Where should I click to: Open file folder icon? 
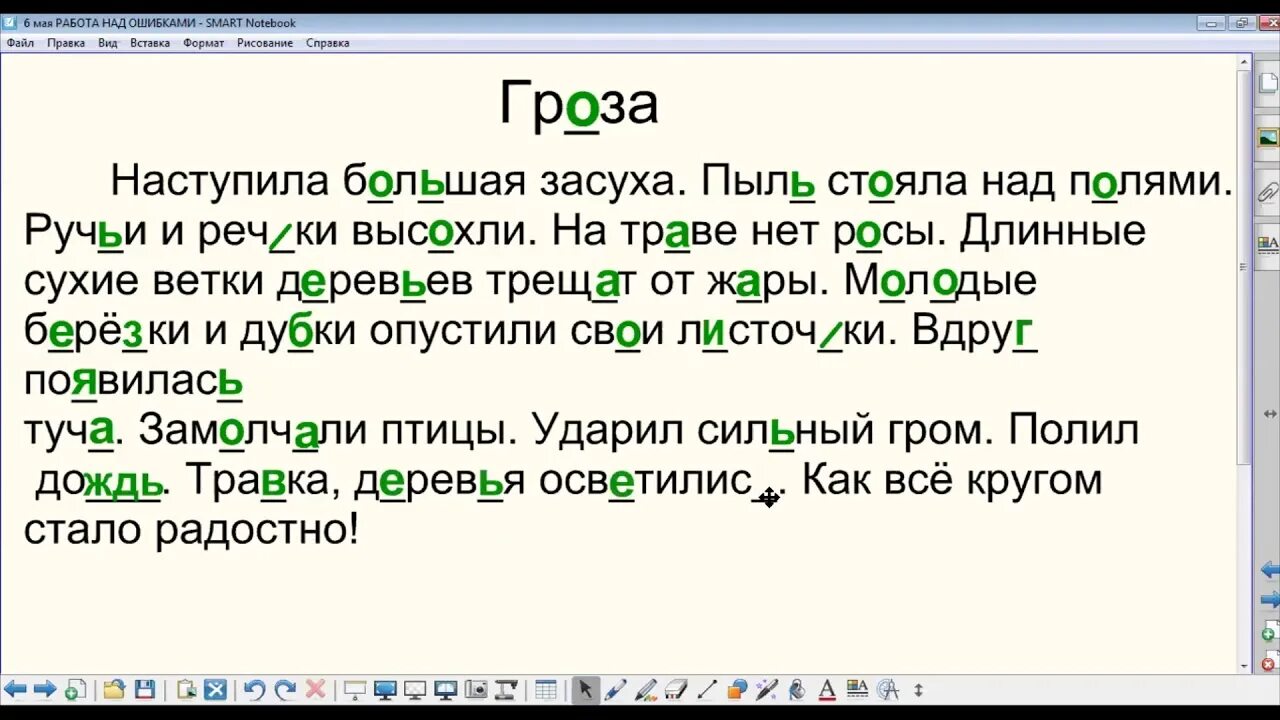114,689
